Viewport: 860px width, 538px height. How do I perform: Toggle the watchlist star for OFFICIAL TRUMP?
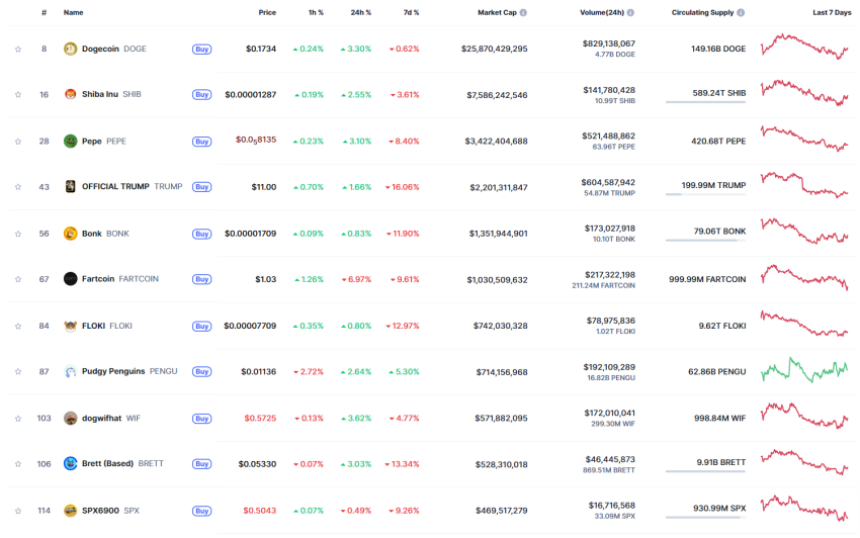tap(18, 187)
